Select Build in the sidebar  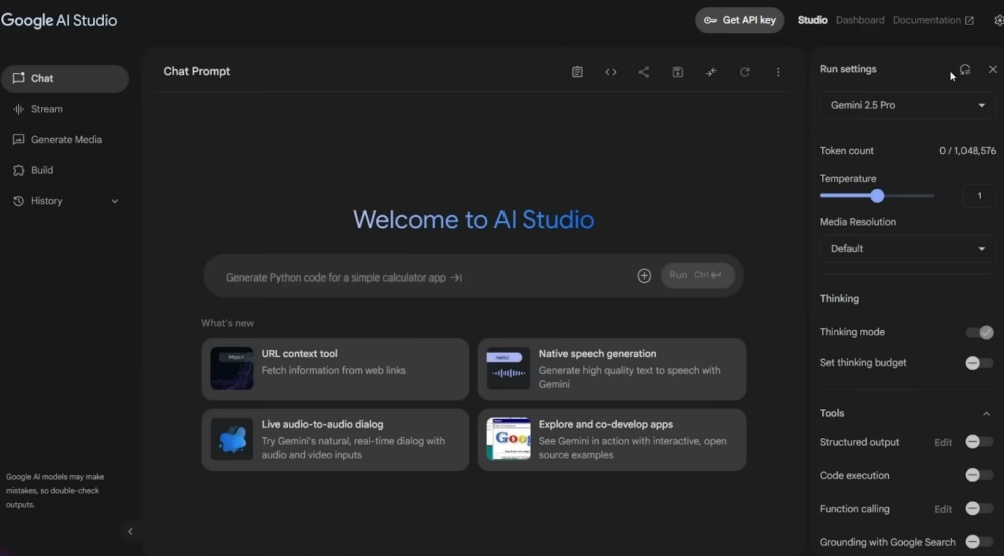pos(65,170)
